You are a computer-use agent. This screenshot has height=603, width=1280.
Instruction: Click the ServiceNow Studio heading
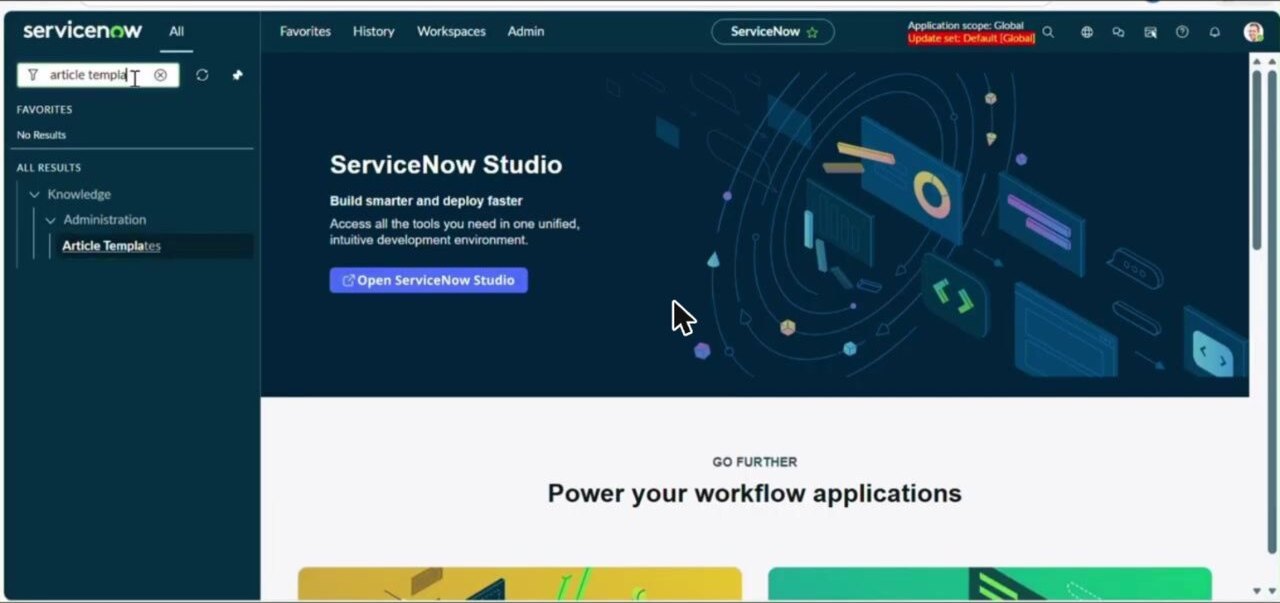(x=446, y=165)
